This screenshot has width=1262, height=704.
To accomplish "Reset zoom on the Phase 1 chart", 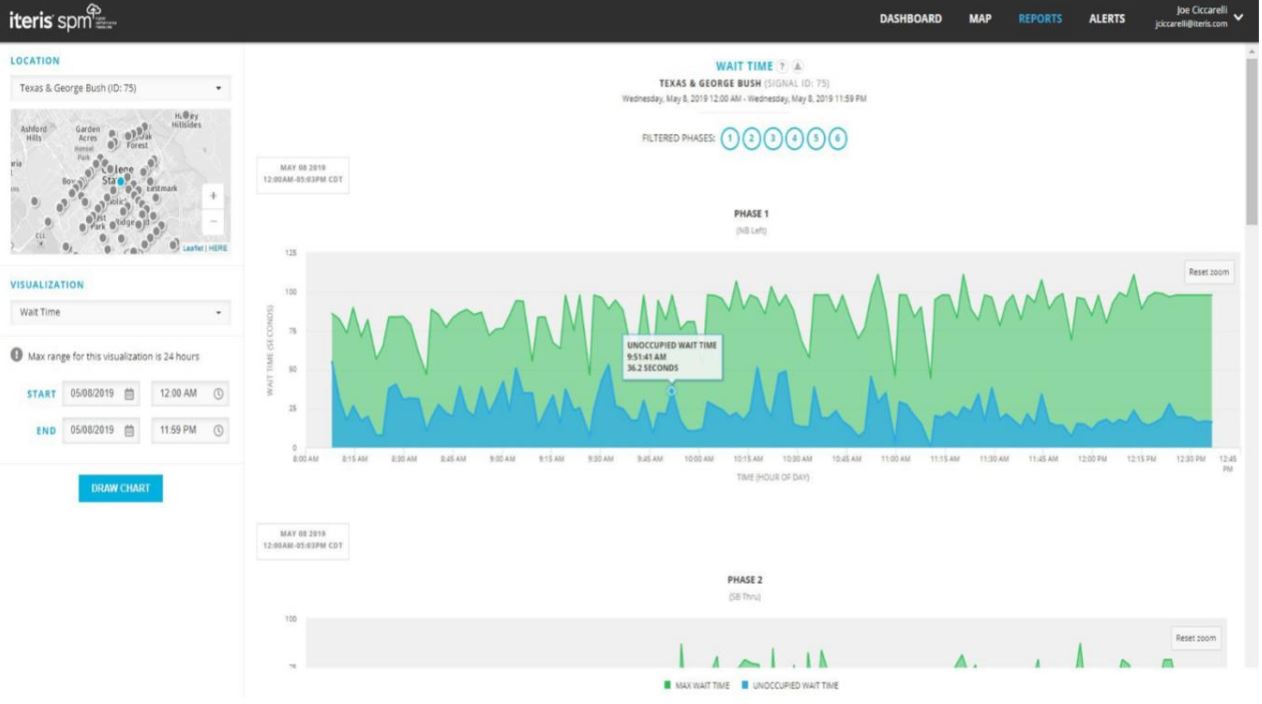I will click(x=1208, y=272).
